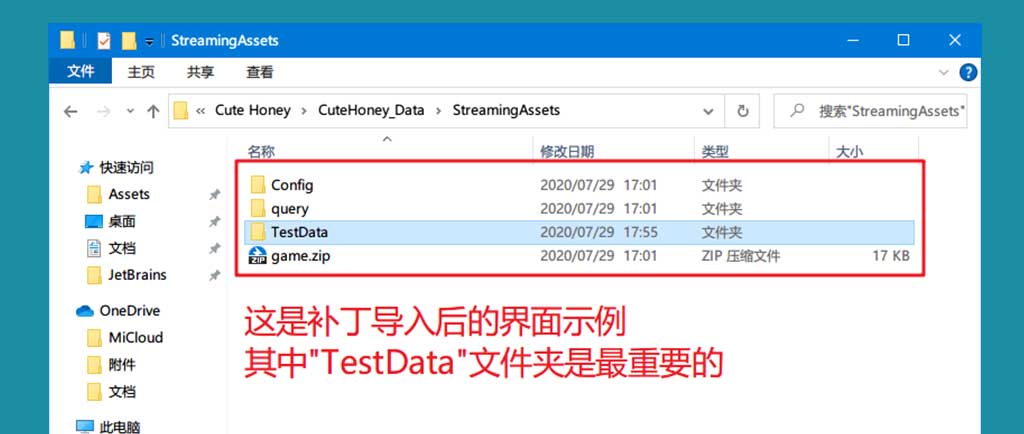Click the Forward navigation arrow
Image resolution: width=1024 pixels, height=434 pixels.
click(x=103, y=112)
